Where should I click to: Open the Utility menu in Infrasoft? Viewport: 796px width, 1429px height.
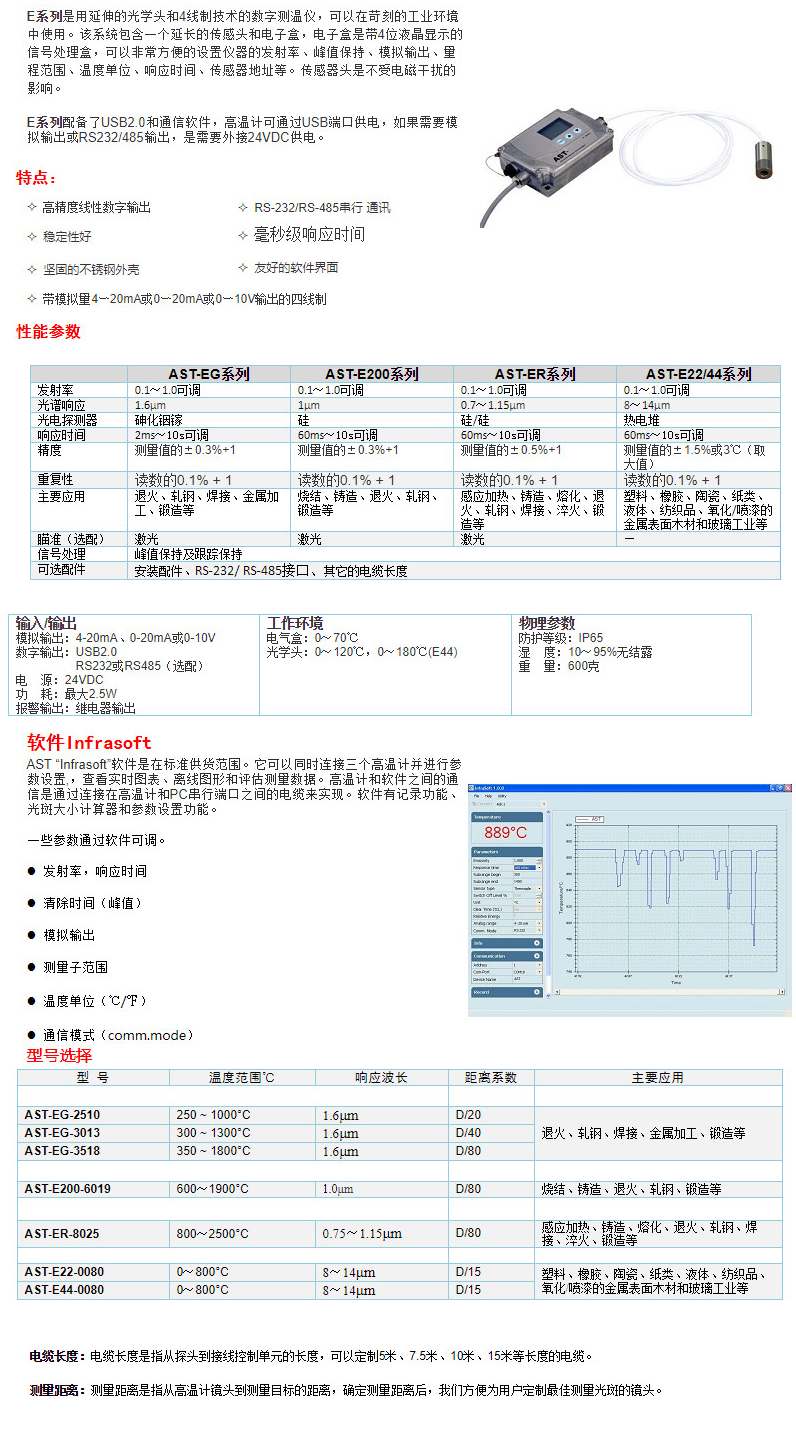coord(502,796)
